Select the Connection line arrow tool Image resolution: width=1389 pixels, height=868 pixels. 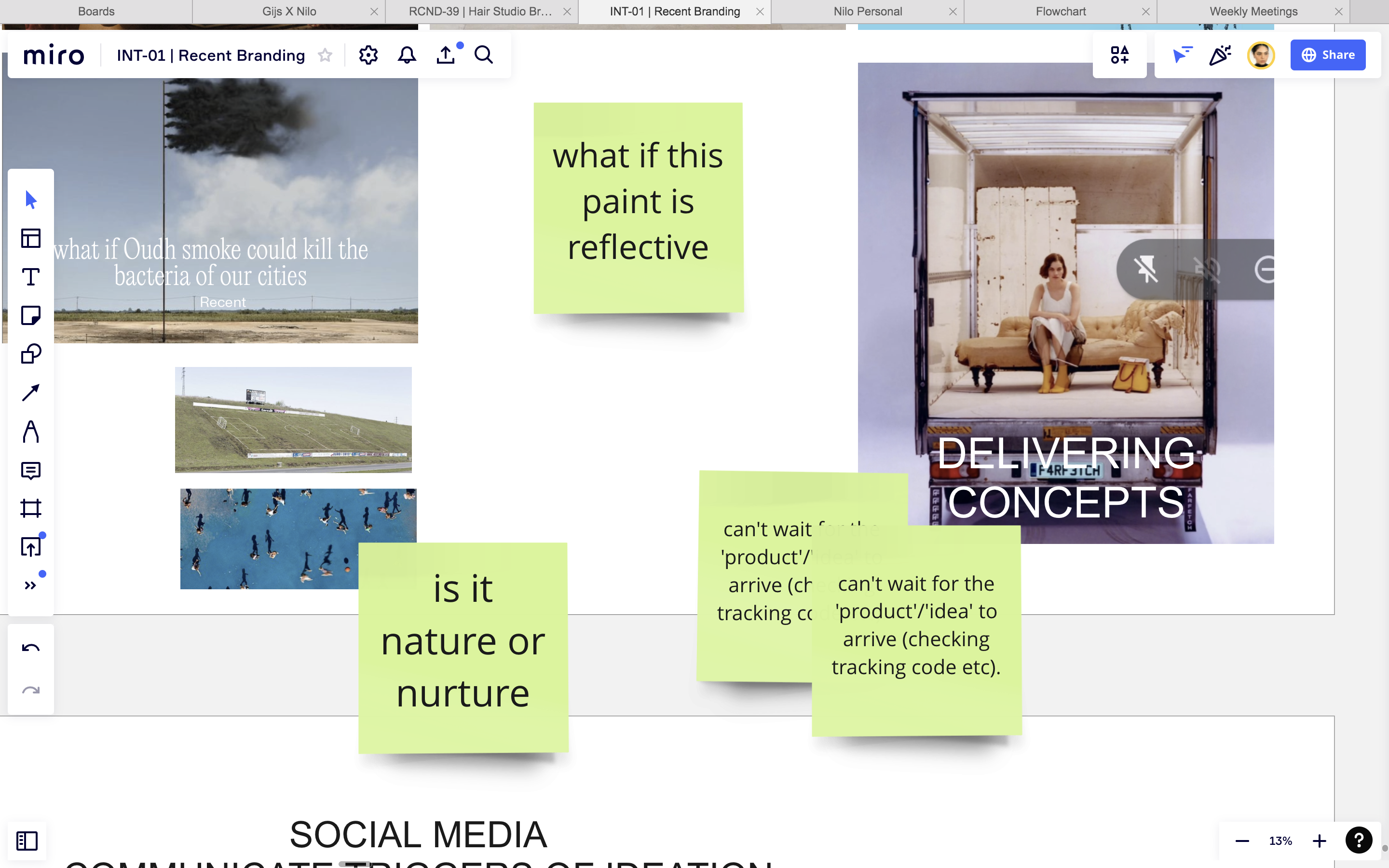point(30,393)
